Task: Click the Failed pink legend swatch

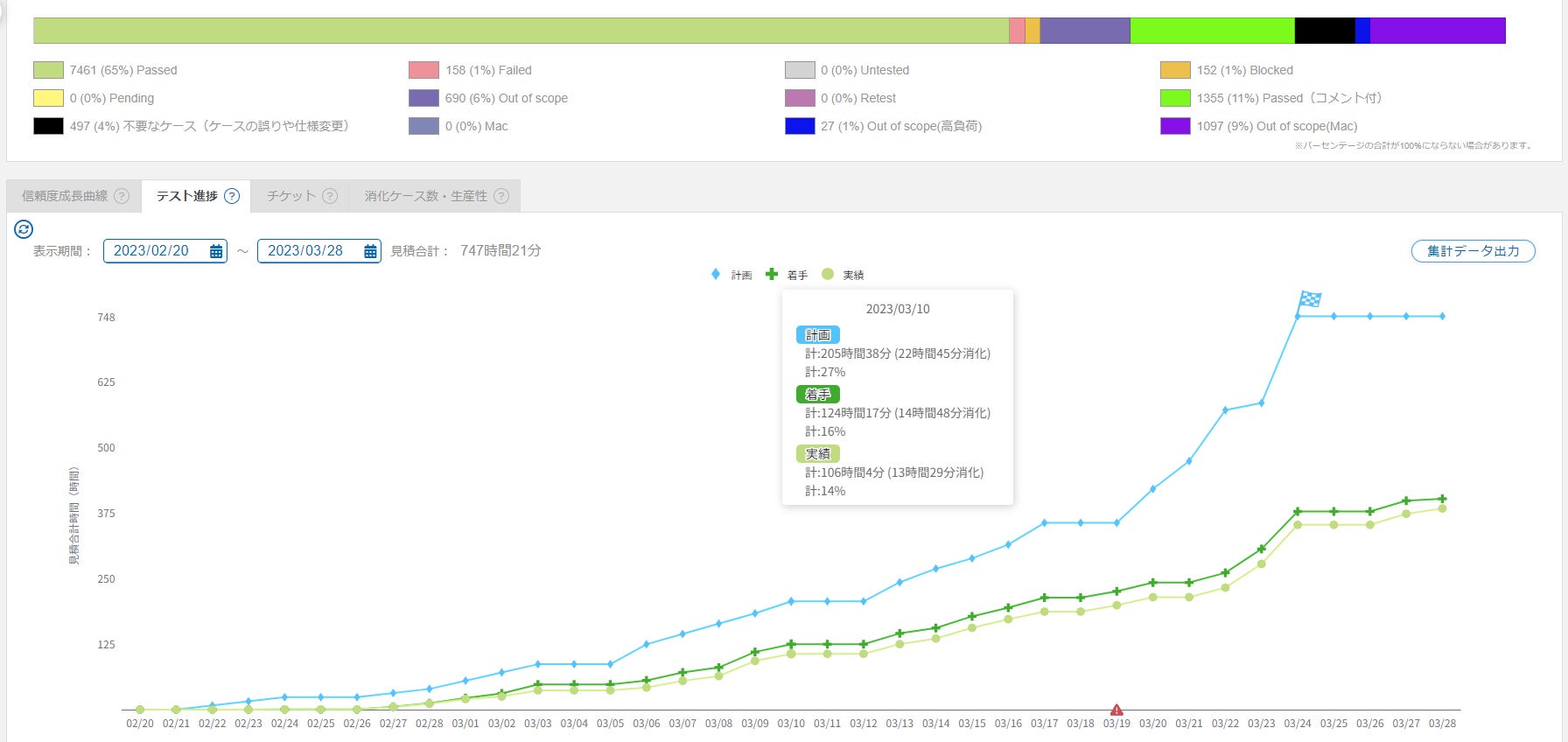Action: click(423, 70)
